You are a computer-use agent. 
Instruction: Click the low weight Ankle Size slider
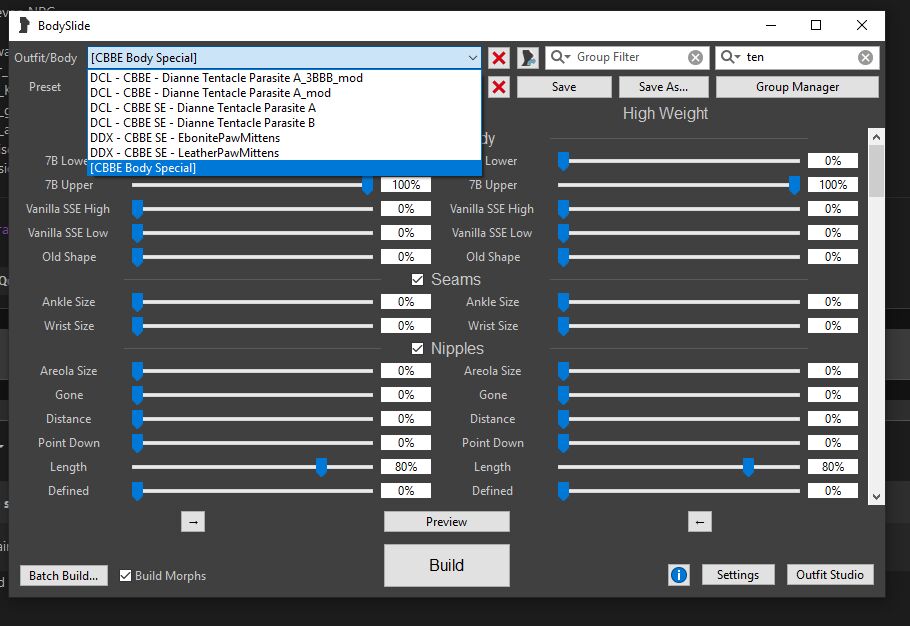(x=252, y=302)
